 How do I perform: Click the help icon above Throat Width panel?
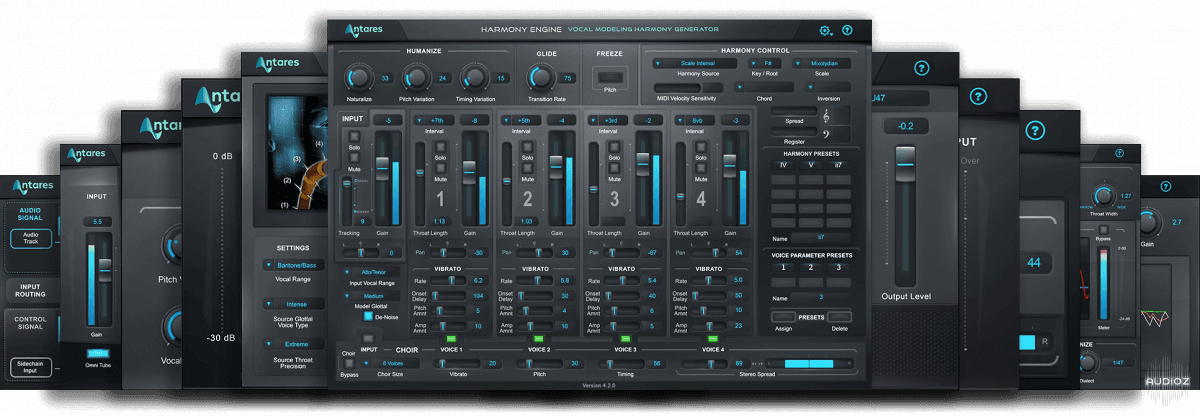point(1120,154)
